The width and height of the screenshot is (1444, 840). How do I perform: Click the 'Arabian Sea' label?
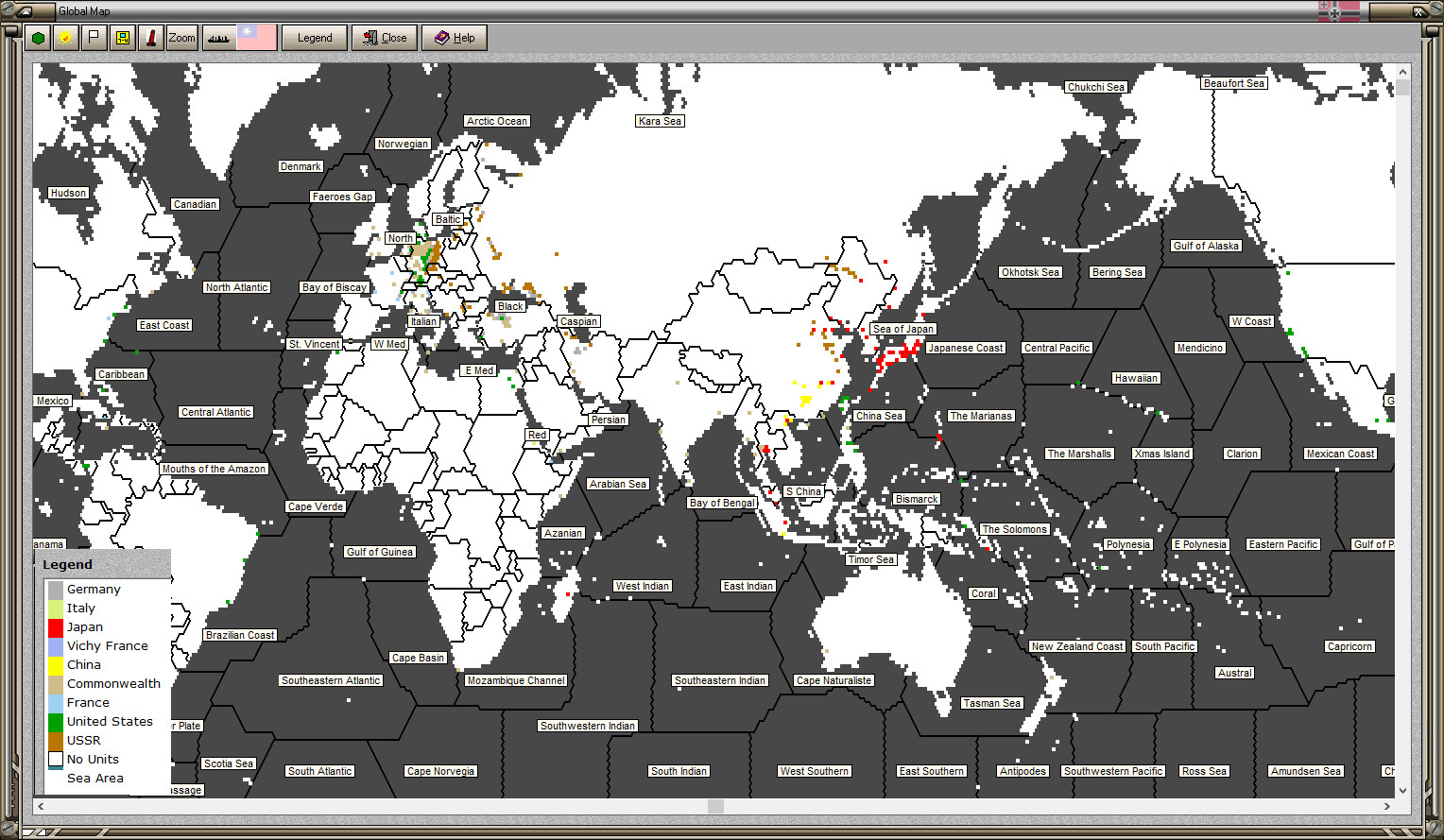tap(618, 484)
